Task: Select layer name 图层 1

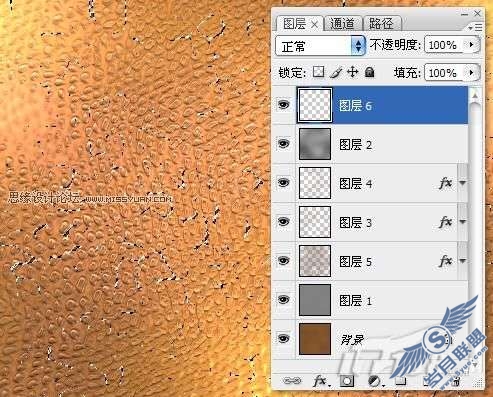Action: (355, 301)
